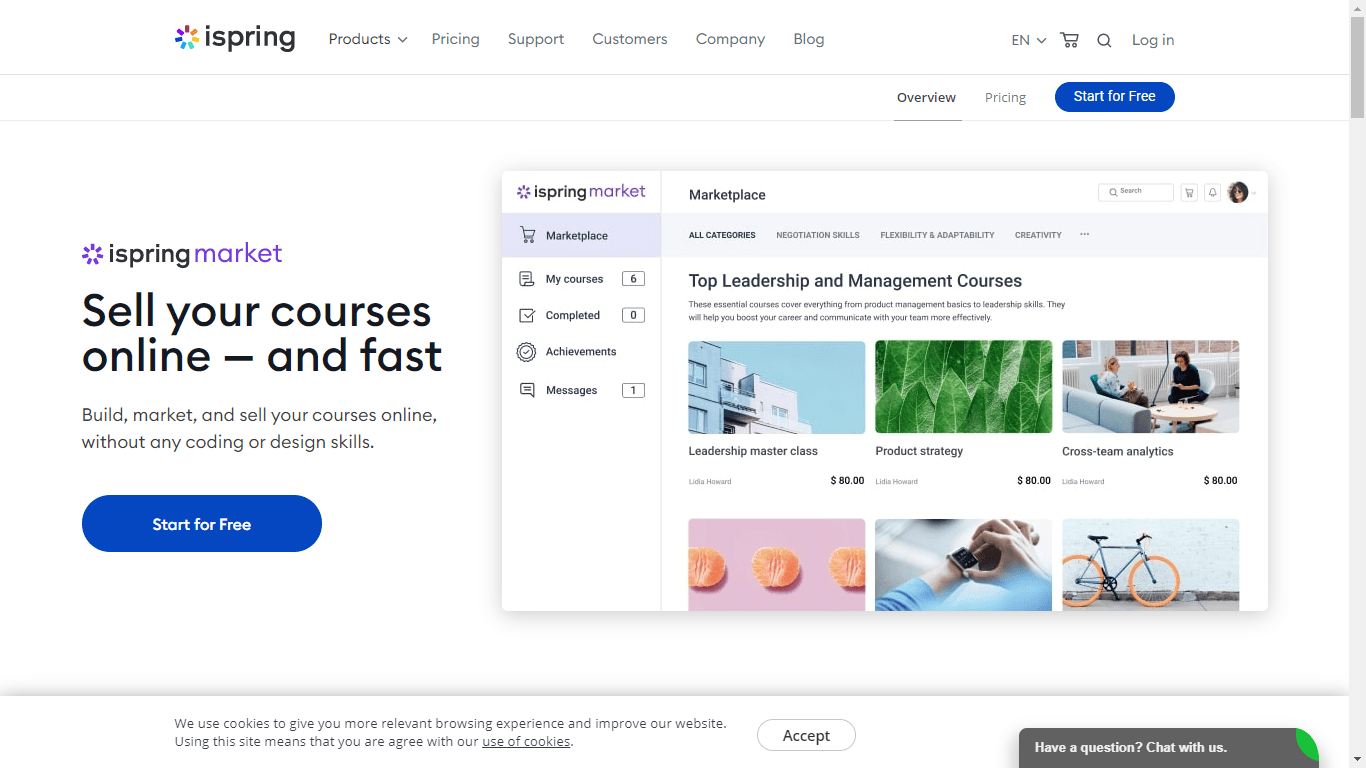Click the small Start for Free button in the top bar
The height and width of the screenshot is (768, 1366).
pyautogui.click(x=1115, y=97)
